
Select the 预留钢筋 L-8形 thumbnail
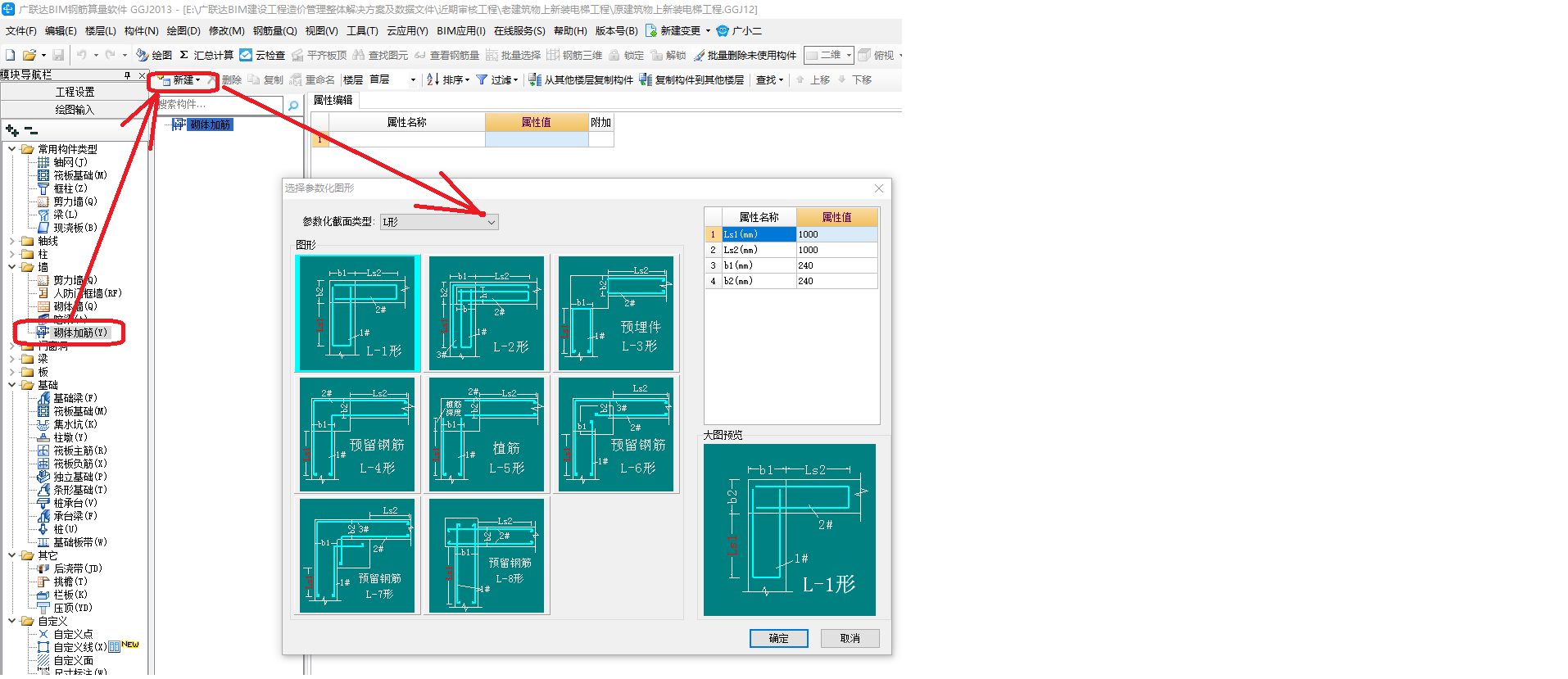click(487, 556)
